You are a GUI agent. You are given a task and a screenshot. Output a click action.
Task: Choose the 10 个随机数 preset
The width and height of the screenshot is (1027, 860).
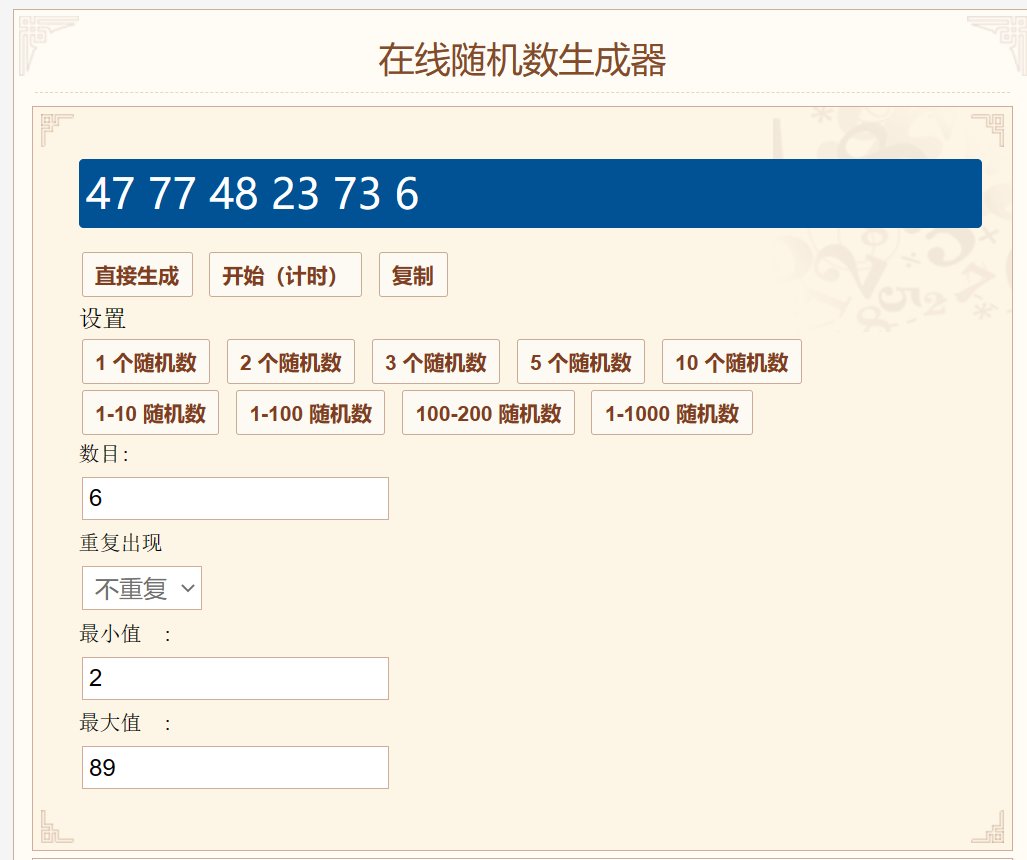732,362
